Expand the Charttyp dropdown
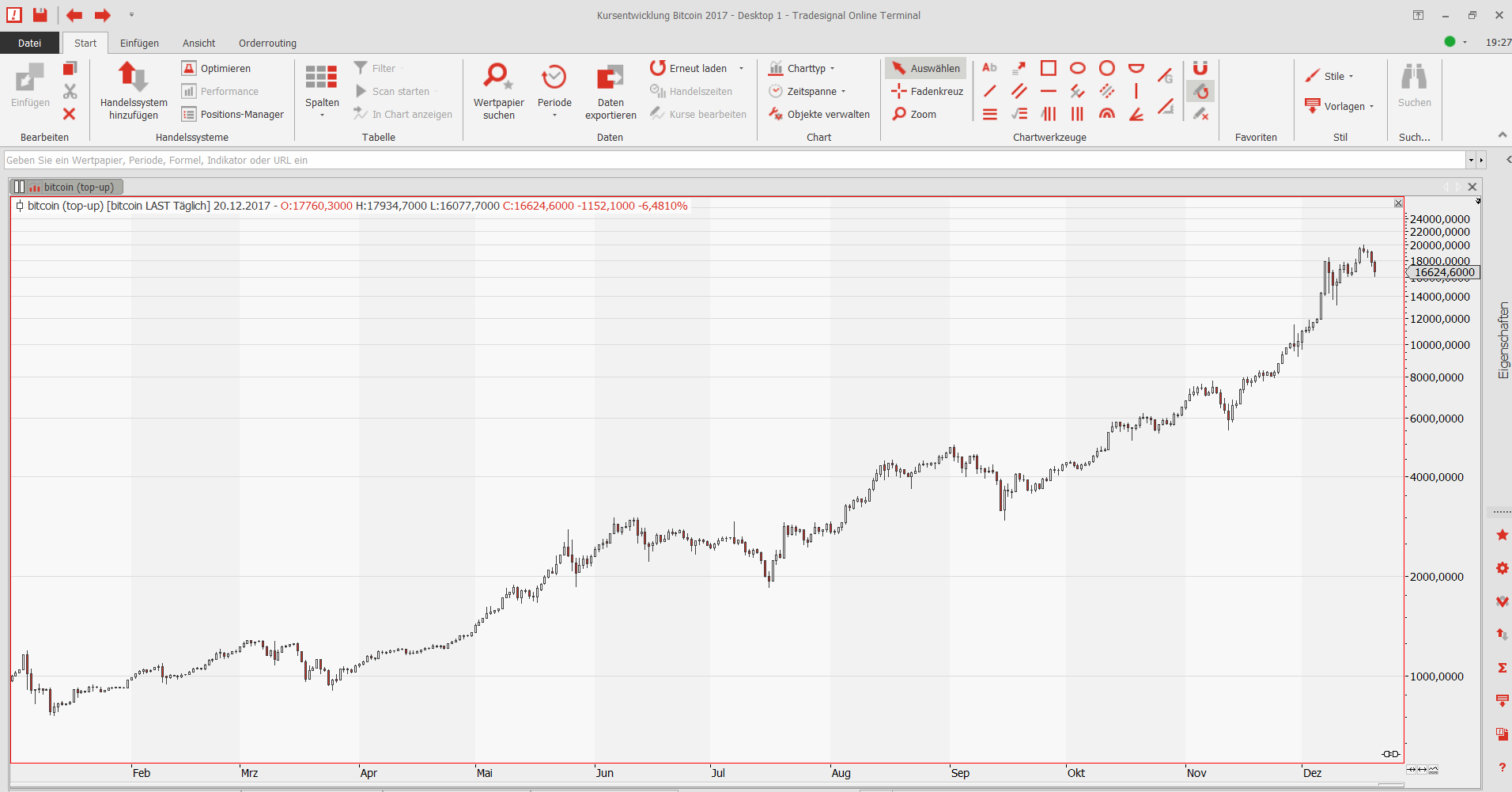This screenshot has height=792, width=1512. click(x=803, y=68)
